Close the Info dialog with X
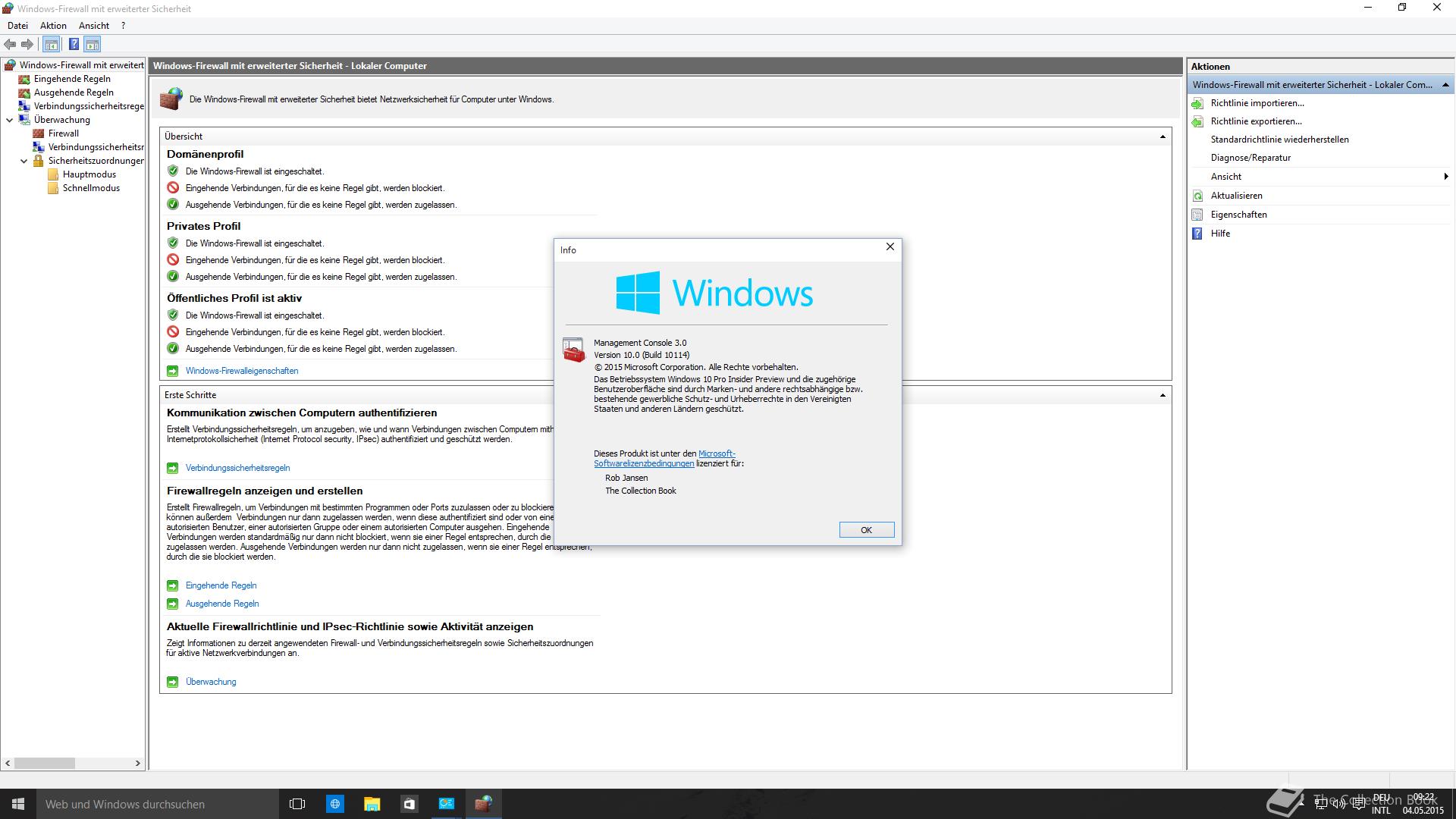 (890, 247)
